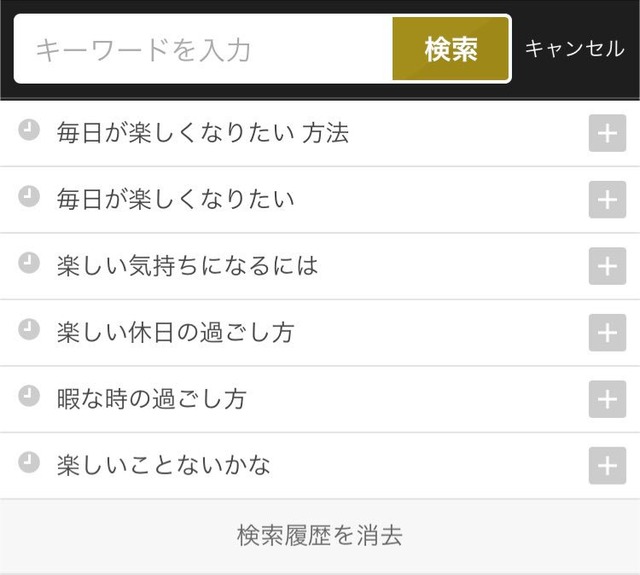
Task: Pick the 暇な時の過ごし方 history entry
Action: click(x=152, y=399)
